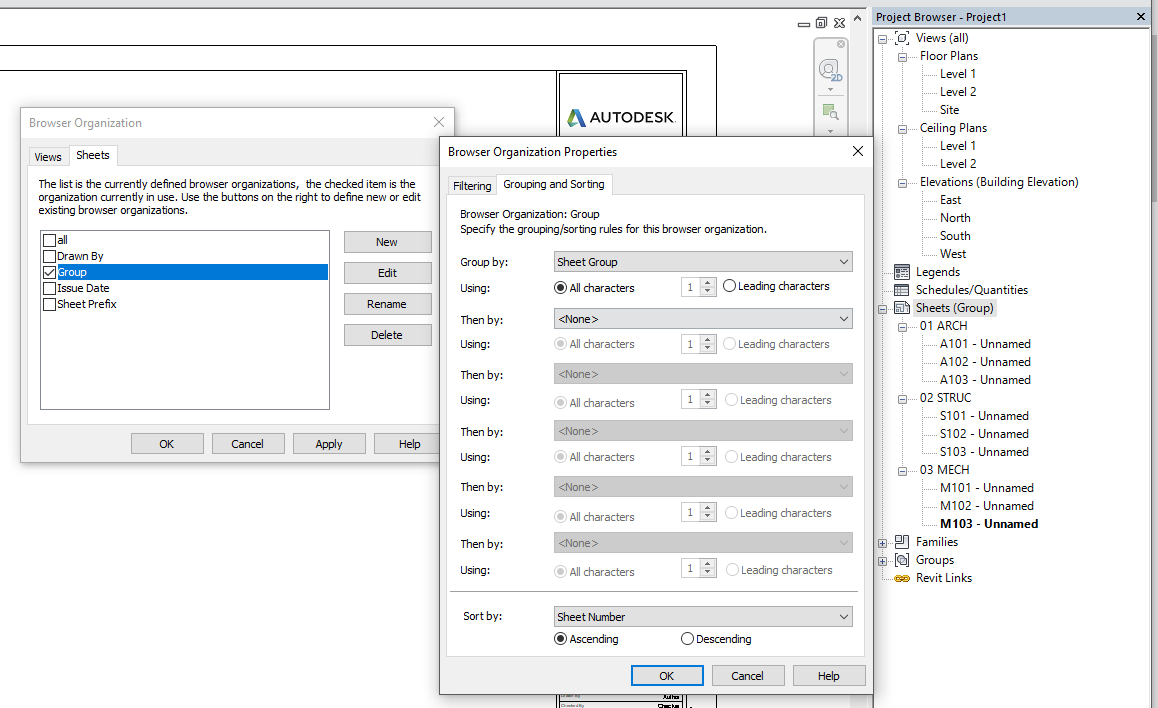Collapse the 03 MECH sheet group
The height and width of the screenshot is (708, 1158).
pyautogui.click(x=902, y=471)
